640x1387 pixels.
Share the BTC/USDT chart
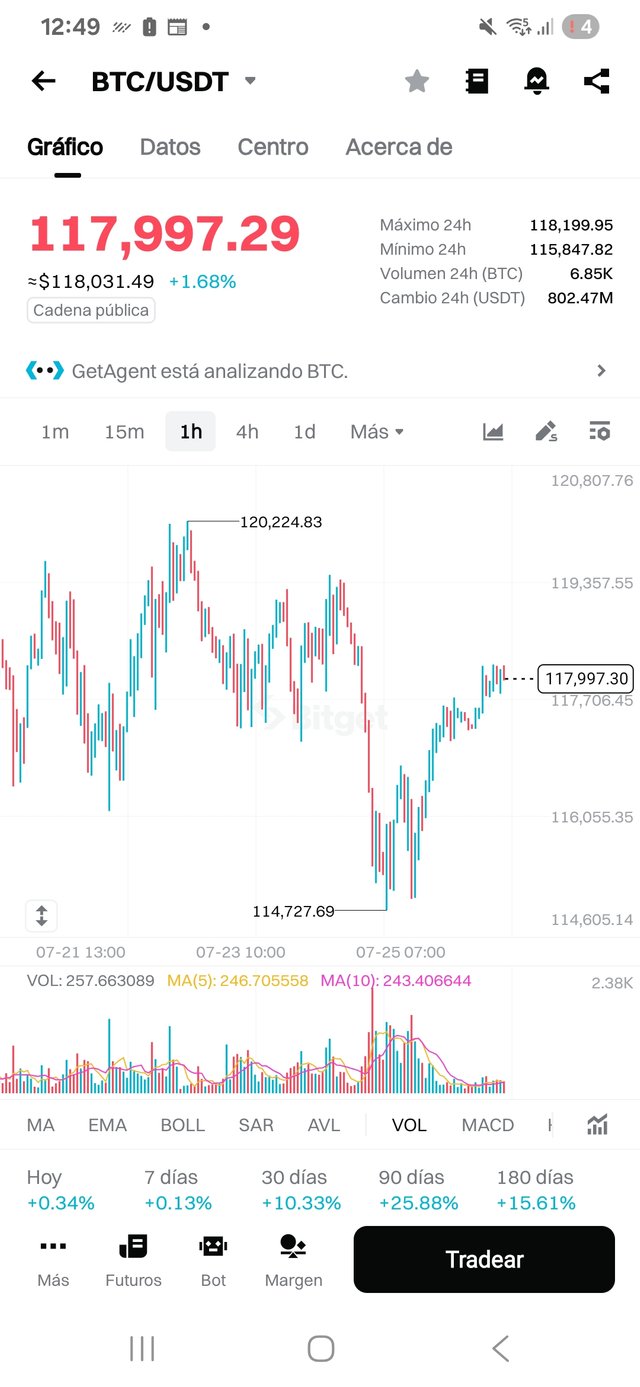(x=597, y=81)
